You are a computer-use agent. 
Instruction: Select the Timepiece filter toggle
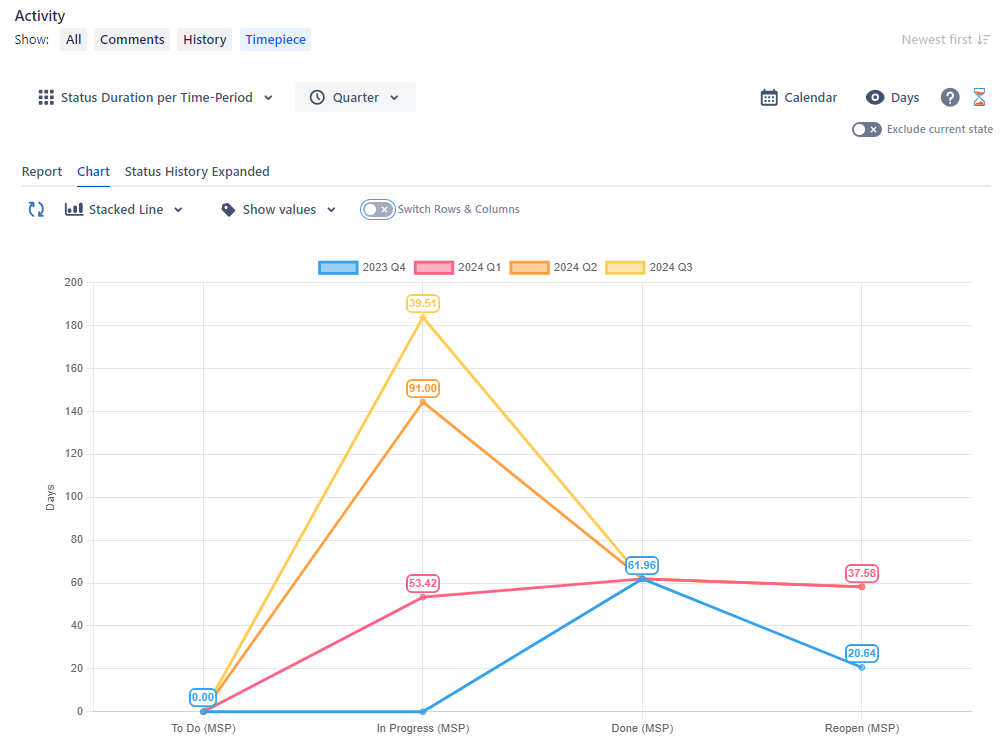[x=275, y=39]
